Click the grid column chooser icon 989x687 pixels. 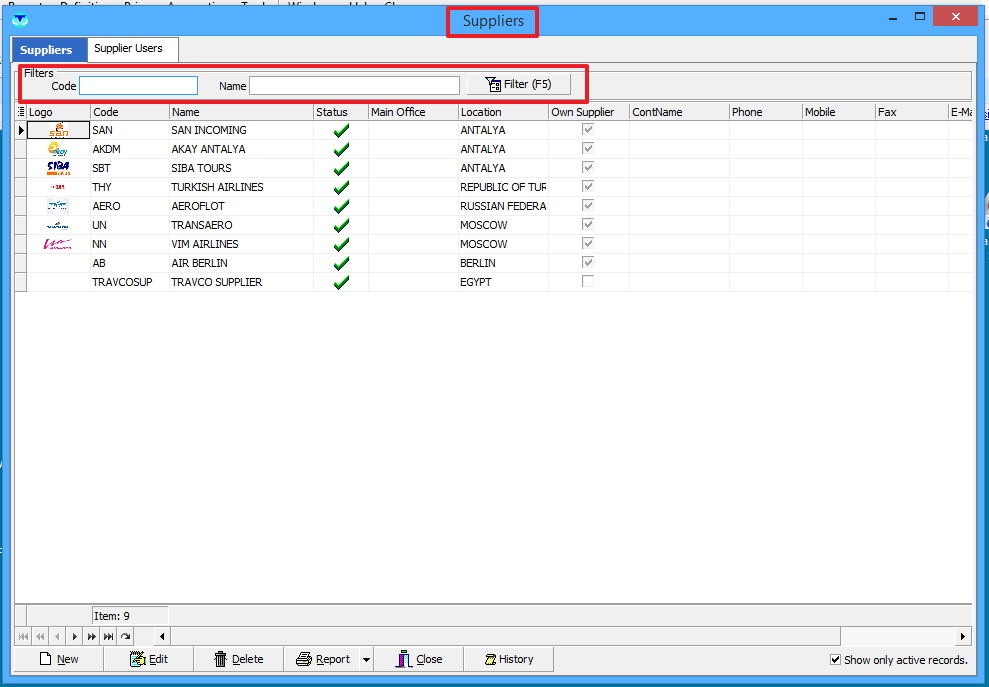[x=21, y=112]
